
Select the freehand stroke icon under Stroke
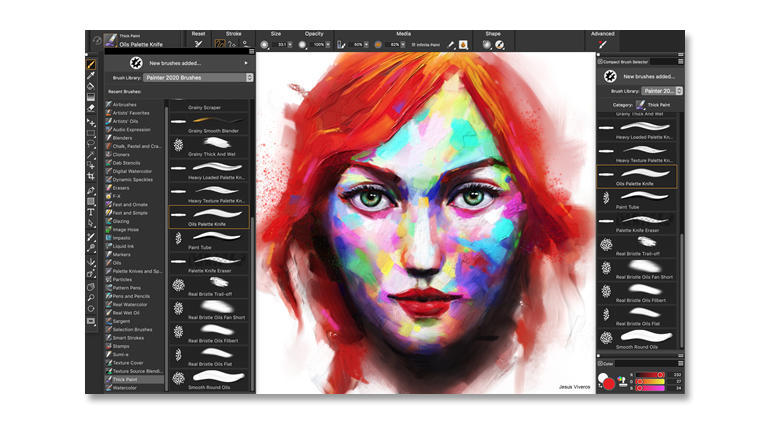click(220, 44)
